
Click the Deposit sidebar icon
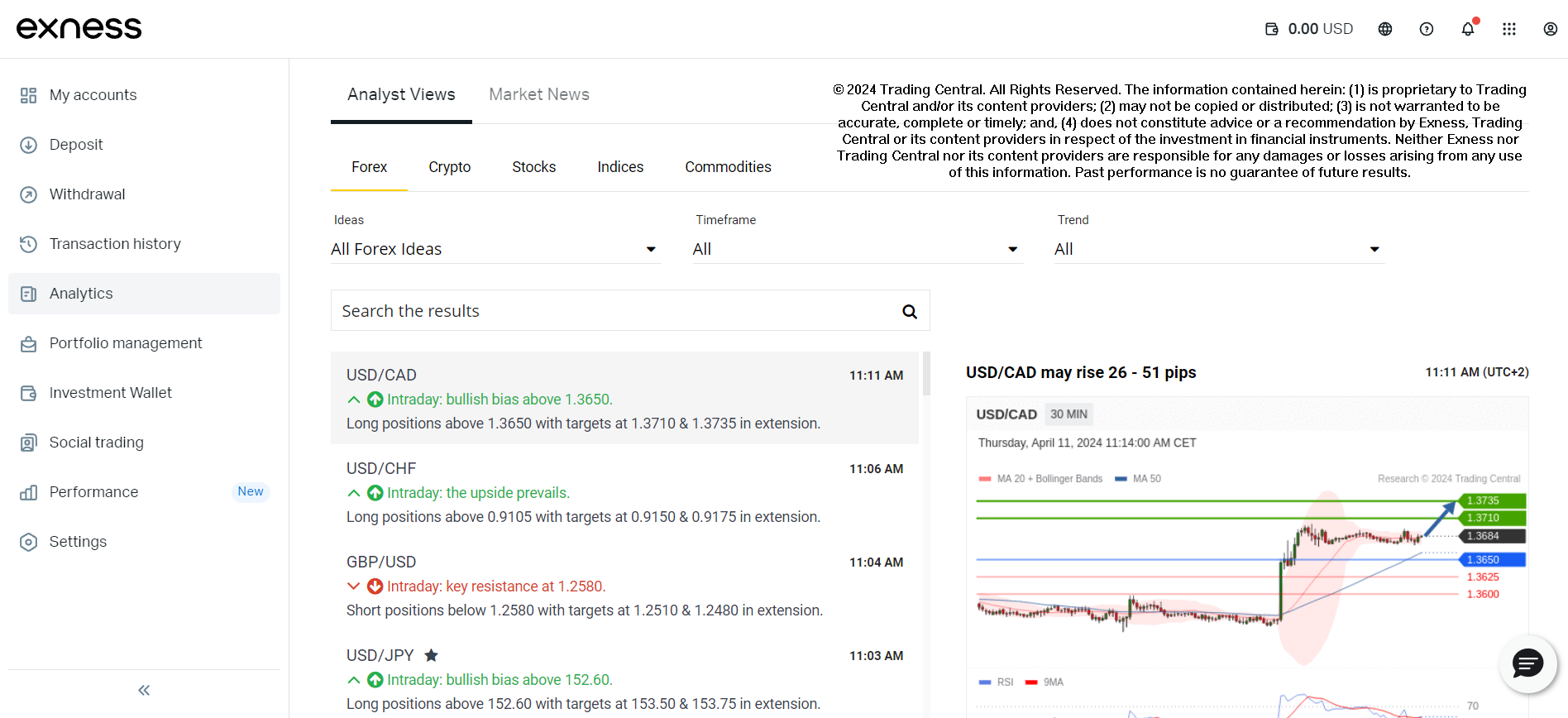29,145
